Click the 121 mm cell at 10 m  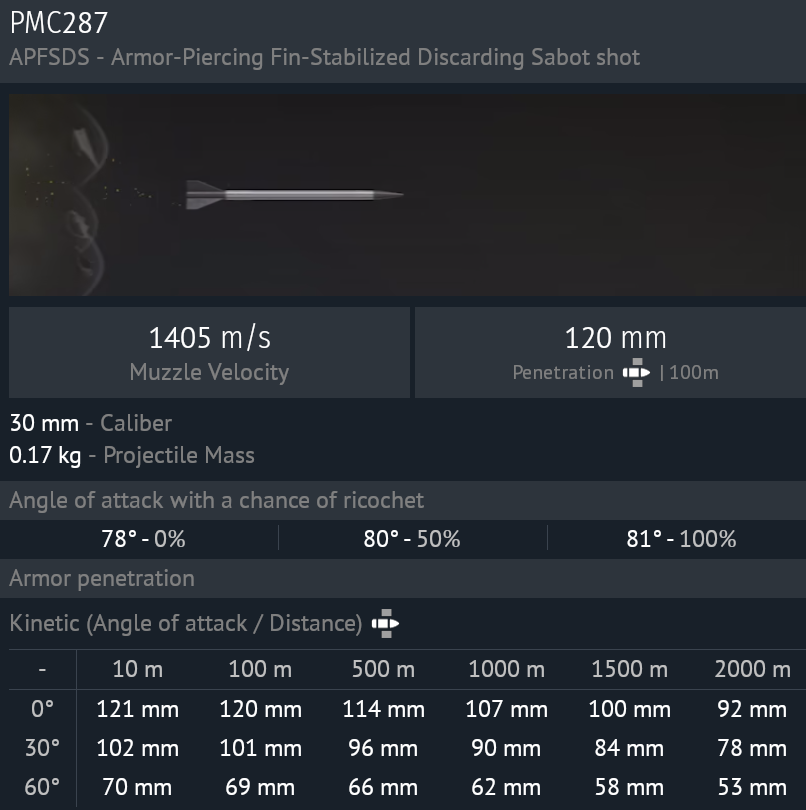[x=138, y=709]
